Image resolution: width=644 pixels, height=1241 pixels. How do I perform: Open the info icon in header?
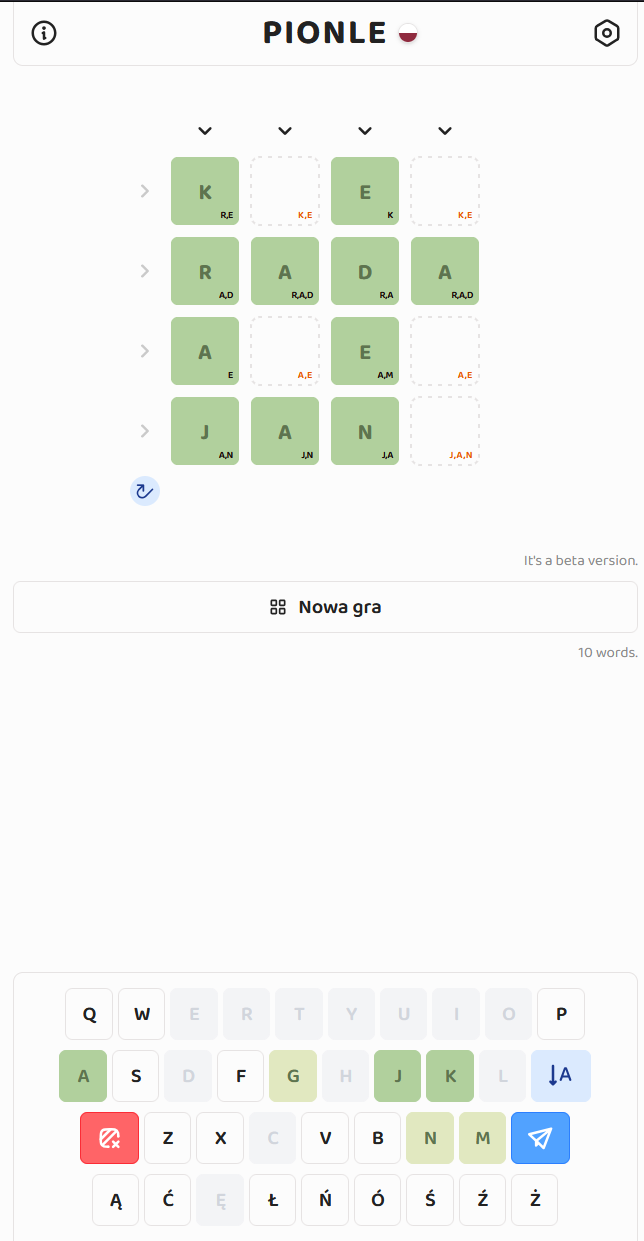(44, 33)
